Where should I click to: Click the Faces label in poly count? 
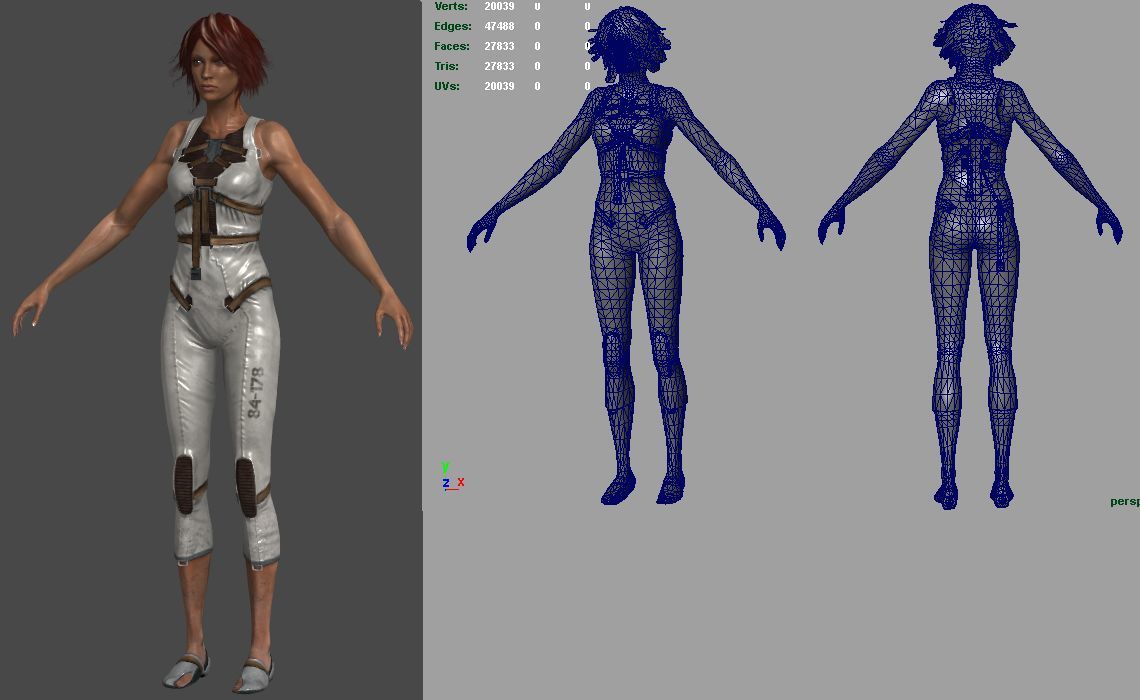451,46
